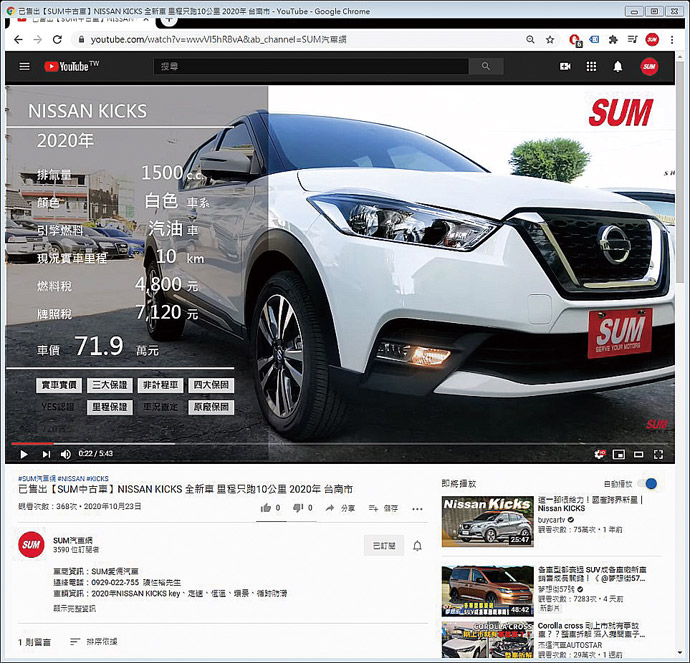Click the YouTube search magnifier button

486,66
